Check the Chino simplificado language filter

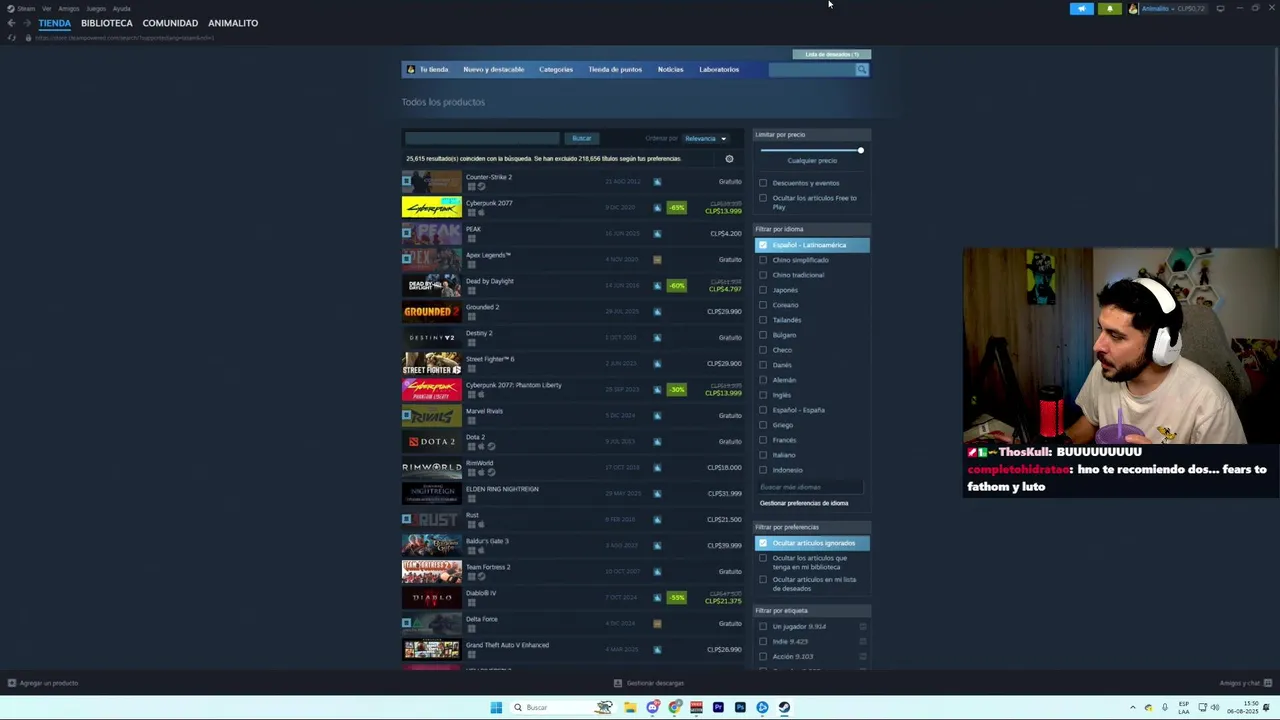763,260
